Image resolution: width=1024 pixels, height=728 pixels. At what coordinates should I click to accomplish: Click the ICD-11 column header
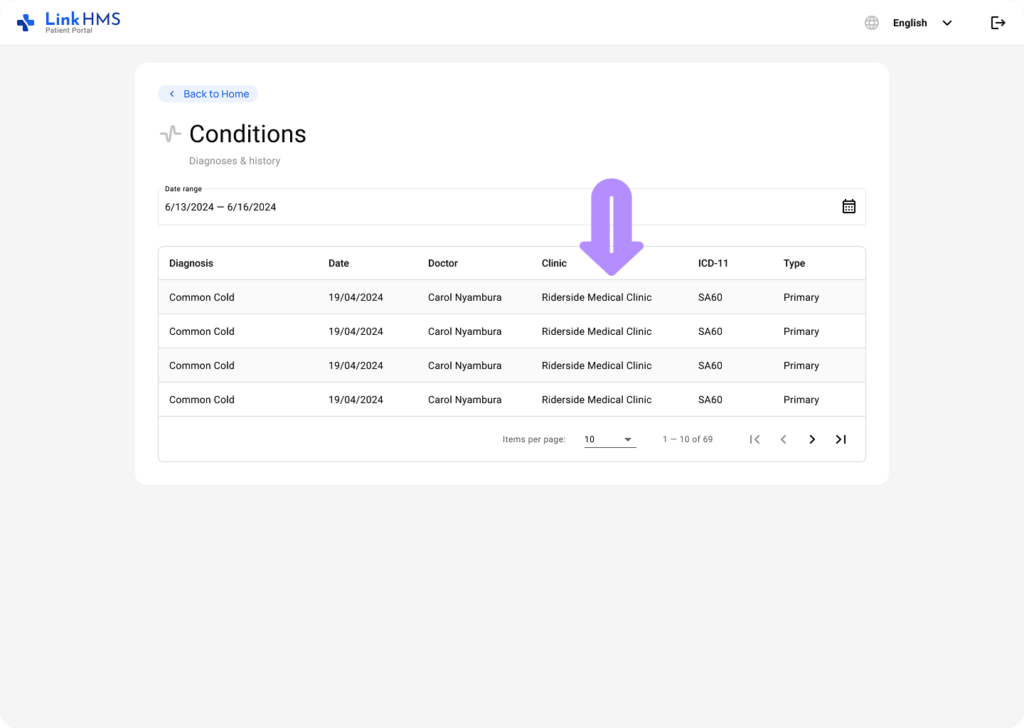pyautogui.click(x=712, y=263)
